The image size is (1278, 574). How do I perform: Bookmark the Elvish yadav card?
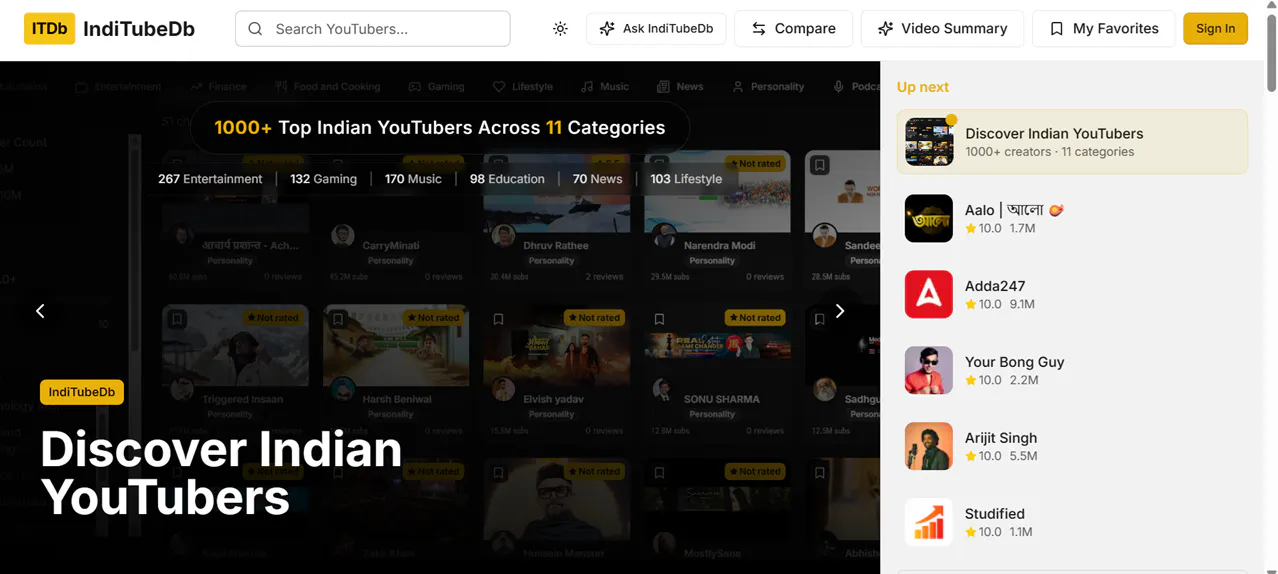point(498,319)
